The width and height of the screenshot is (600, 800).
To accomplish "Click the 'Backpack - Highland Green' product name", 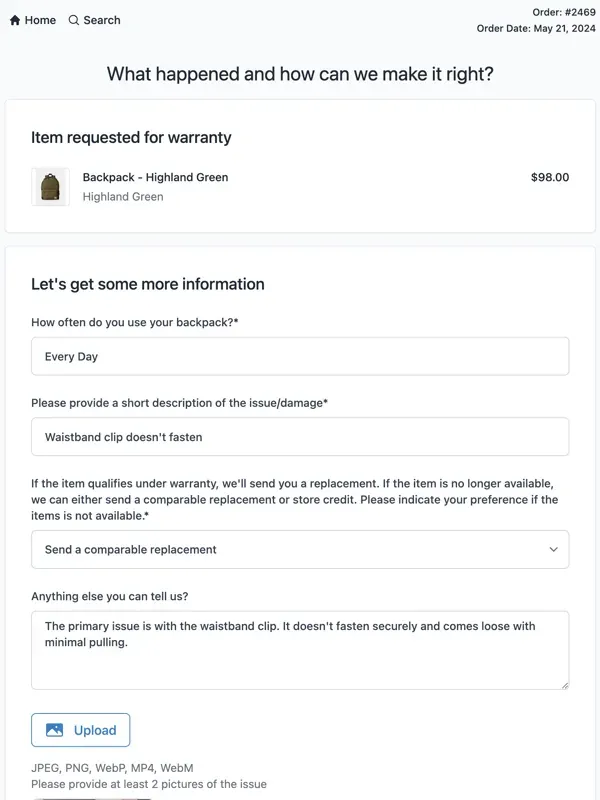I will pyautogui.click(x=155, y=176).
